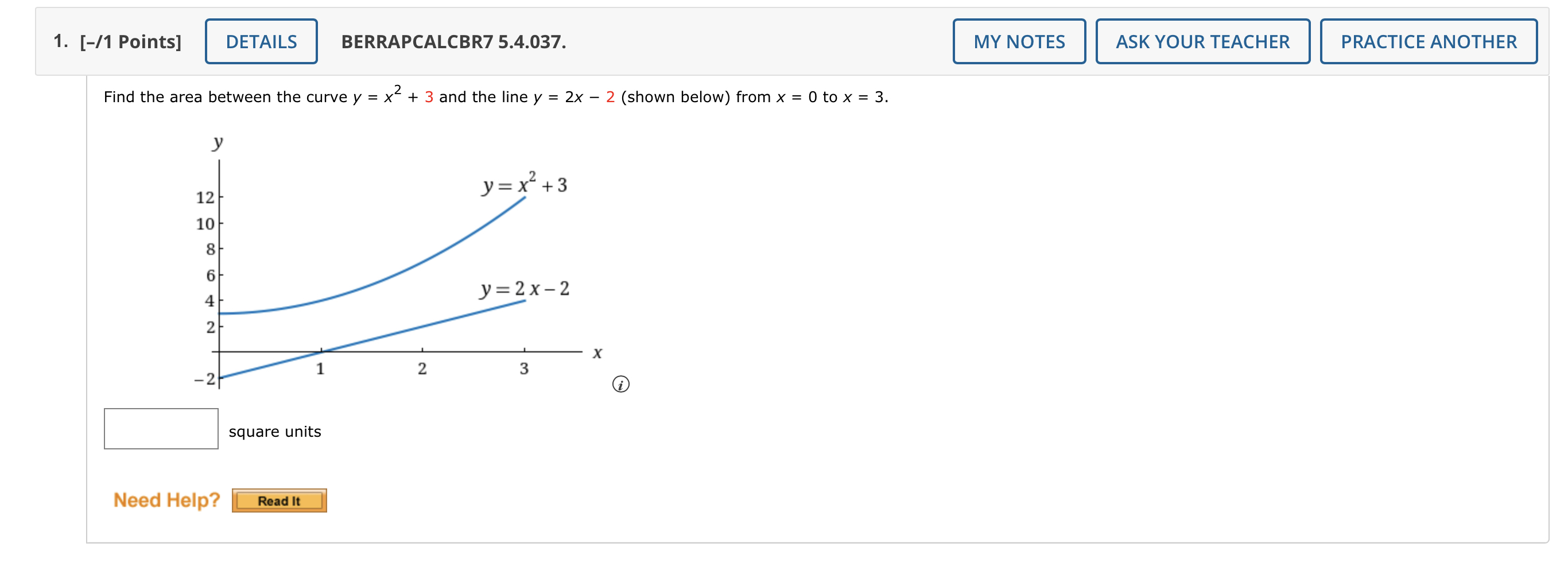Click the x-axis label on the graph

click(597, 352)
